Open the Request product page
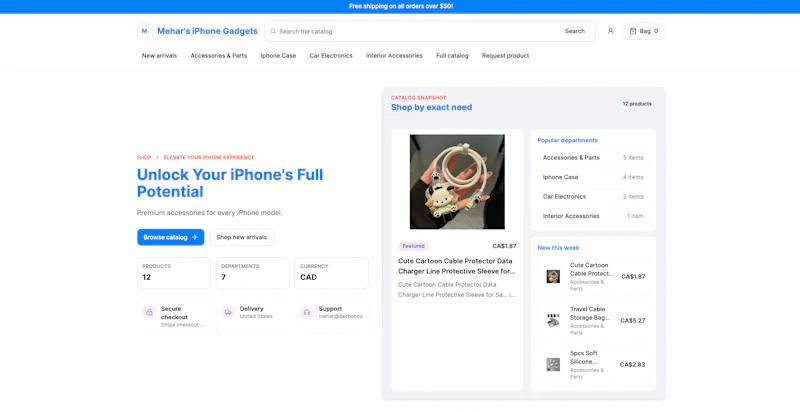This screenshot has width=800, height=412. click(x=505, y=56)
